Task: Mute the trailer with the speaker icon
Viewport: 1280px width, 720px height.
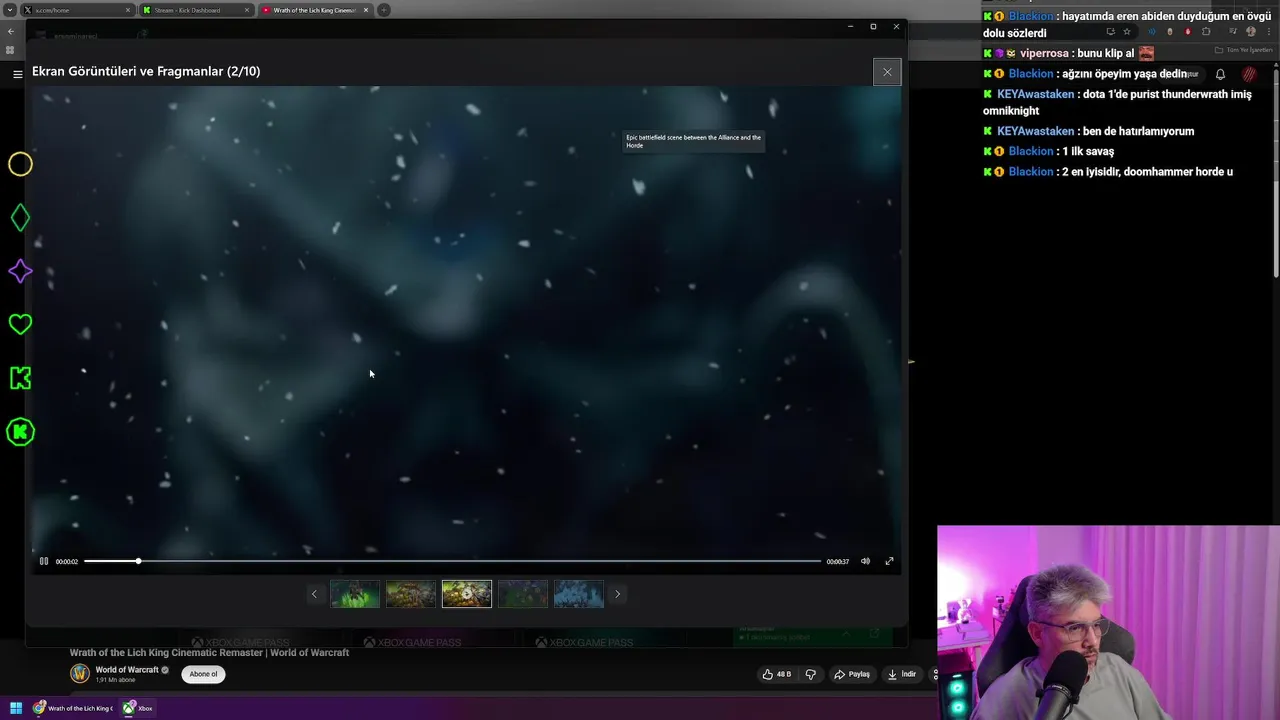Action: [x=865, y=561]
